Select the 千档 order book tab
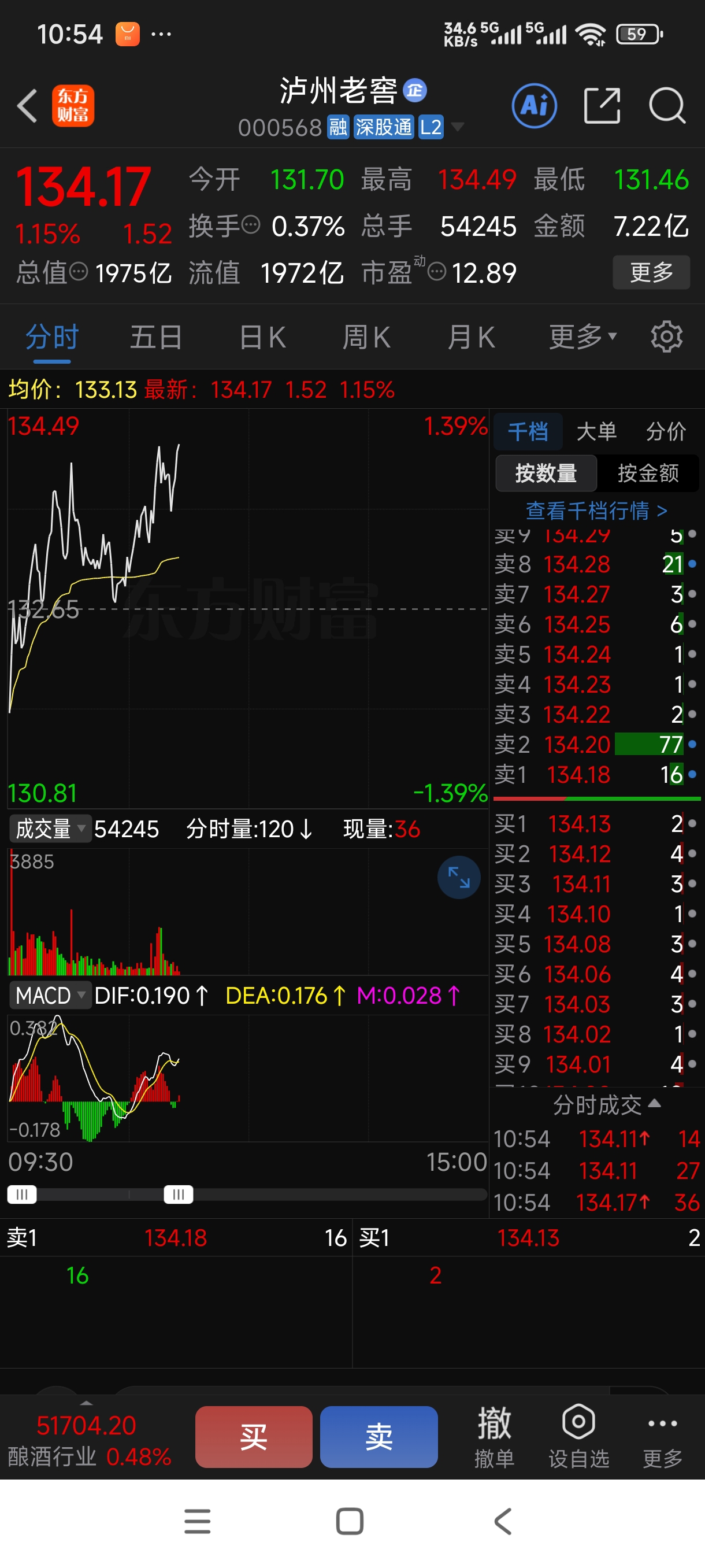Viewport: 705px width, 1568px height. pyautogui.click(x=528, y=431)
